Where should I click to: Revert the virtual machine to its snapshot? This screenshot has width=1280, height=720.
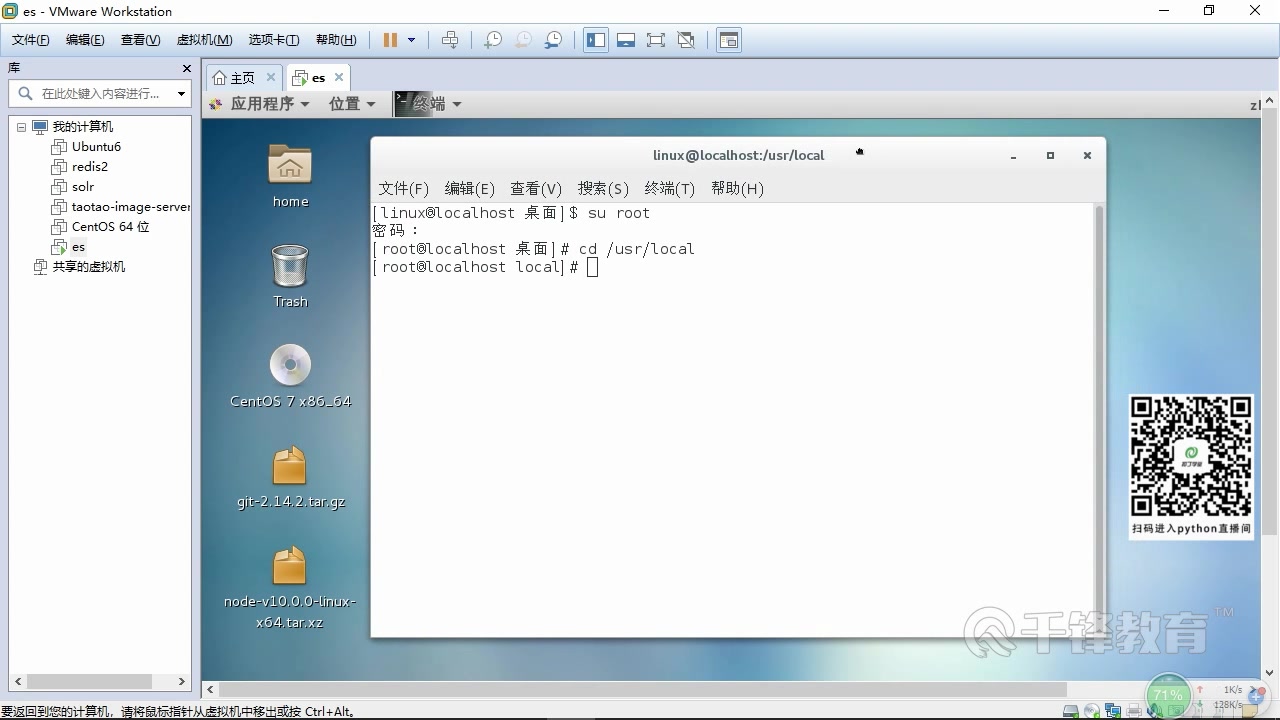click(x=523, y=40)
